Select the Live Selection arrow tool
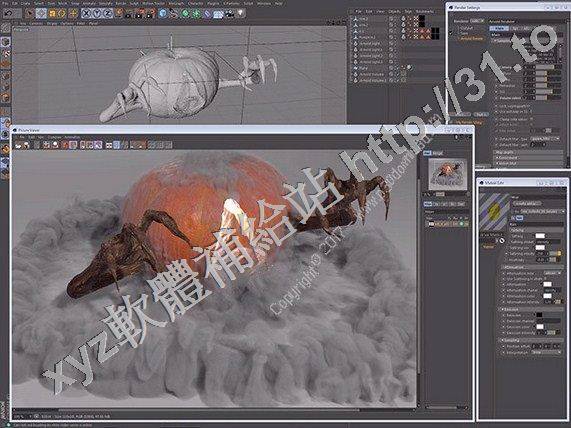The width and height of the screenshot is (571, 428). (x=30, y=13)
